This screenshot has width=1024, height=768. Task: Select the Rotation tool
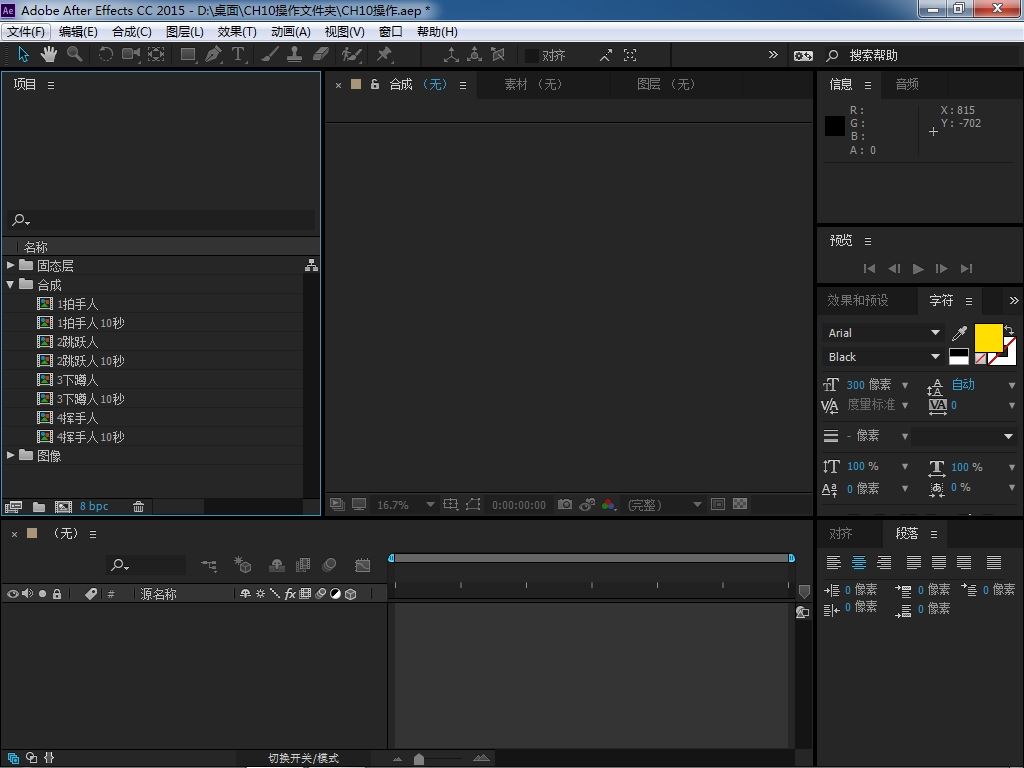click(x=105, y=55)
